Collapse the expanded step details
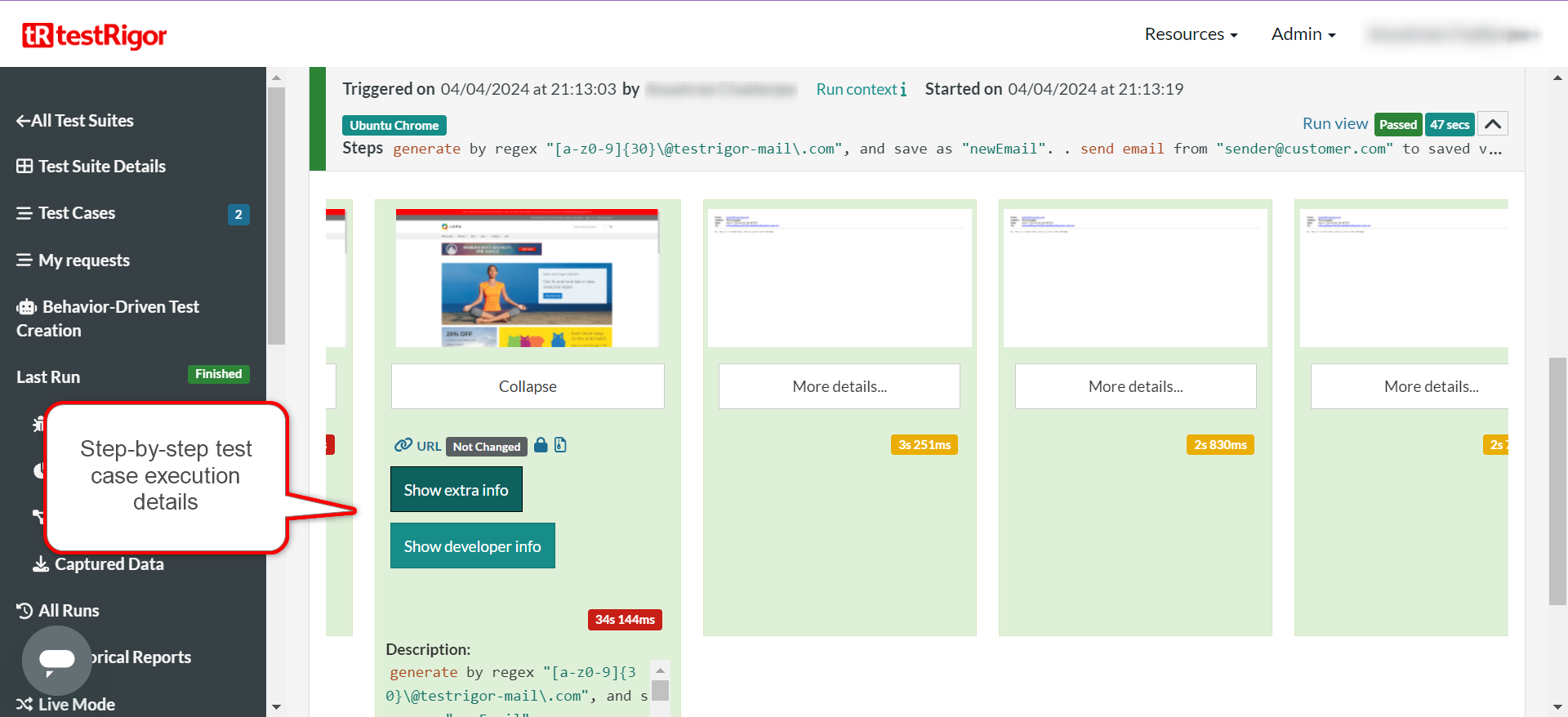This screenshot has width=1568, height=717. (527, 386)
